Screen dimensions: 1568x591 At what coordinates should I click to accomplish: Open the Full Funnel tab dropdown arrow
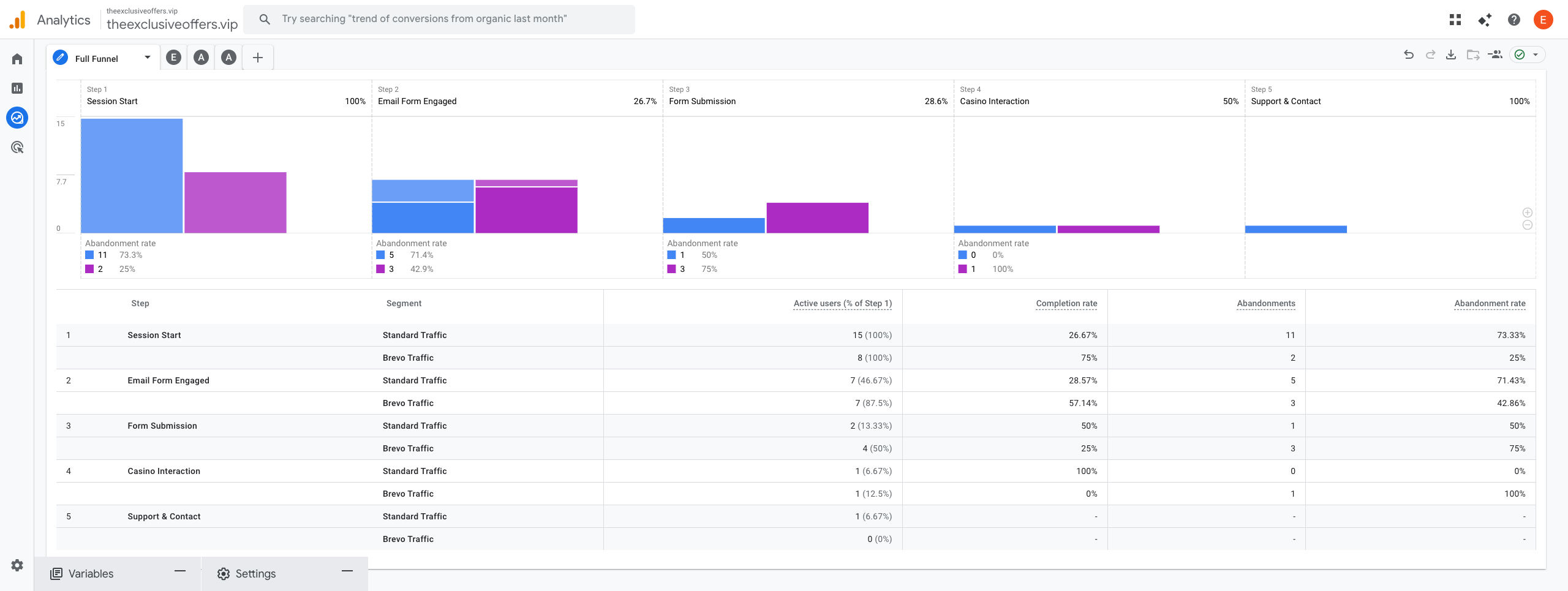pos(148,58)
